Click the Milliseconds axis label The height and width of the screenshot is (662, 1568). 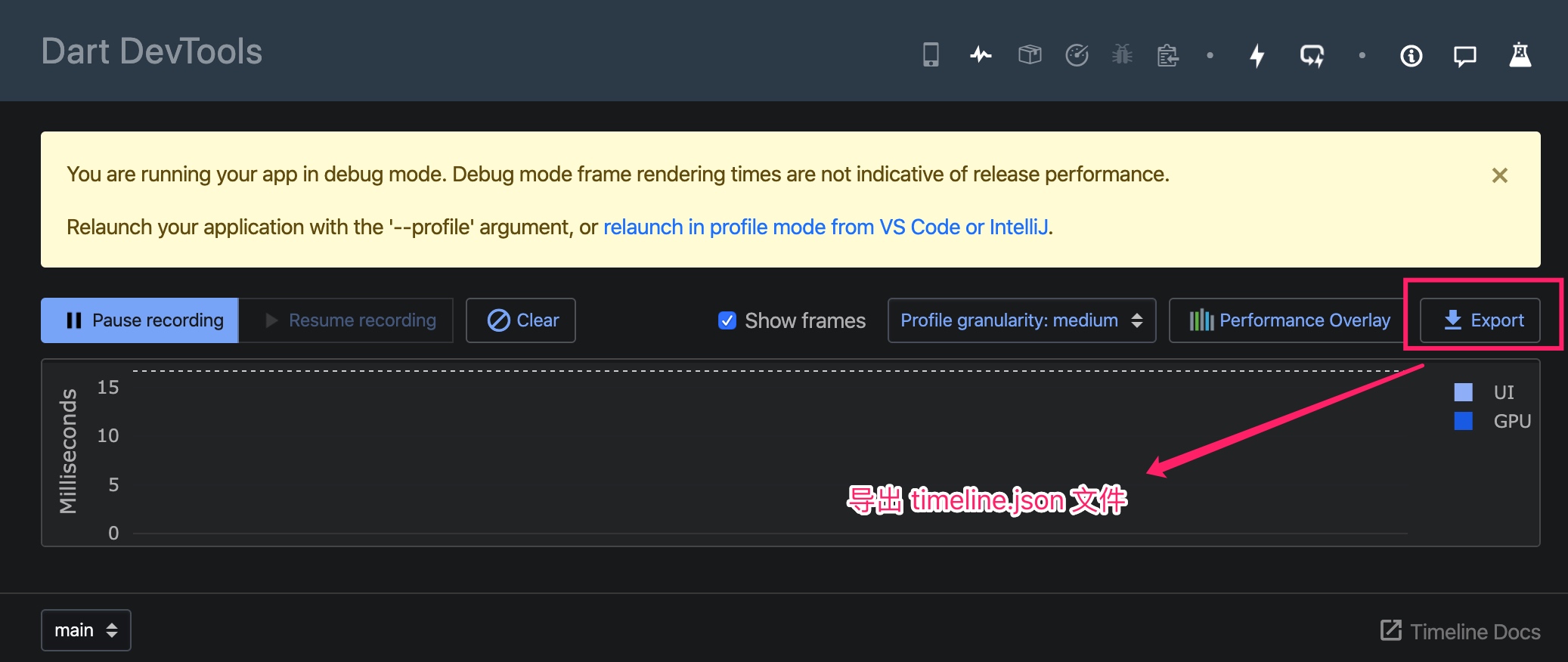pos(68,451)
